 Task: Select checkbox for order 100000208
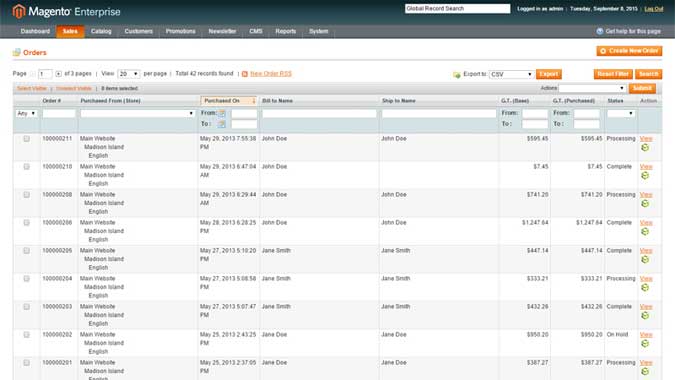click(27, 195)
